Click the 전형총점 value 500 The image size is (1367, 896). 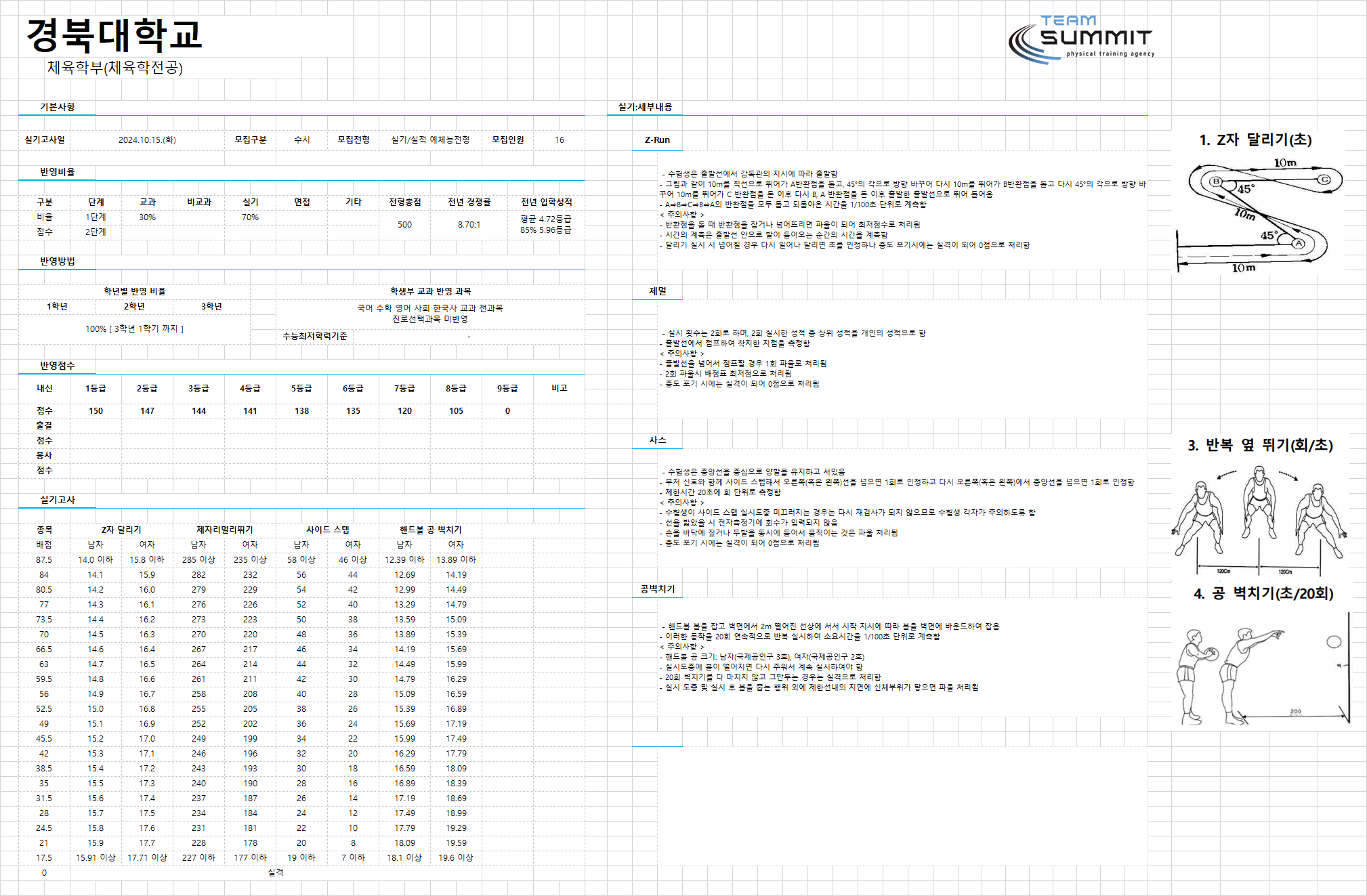tap(404, 224)
